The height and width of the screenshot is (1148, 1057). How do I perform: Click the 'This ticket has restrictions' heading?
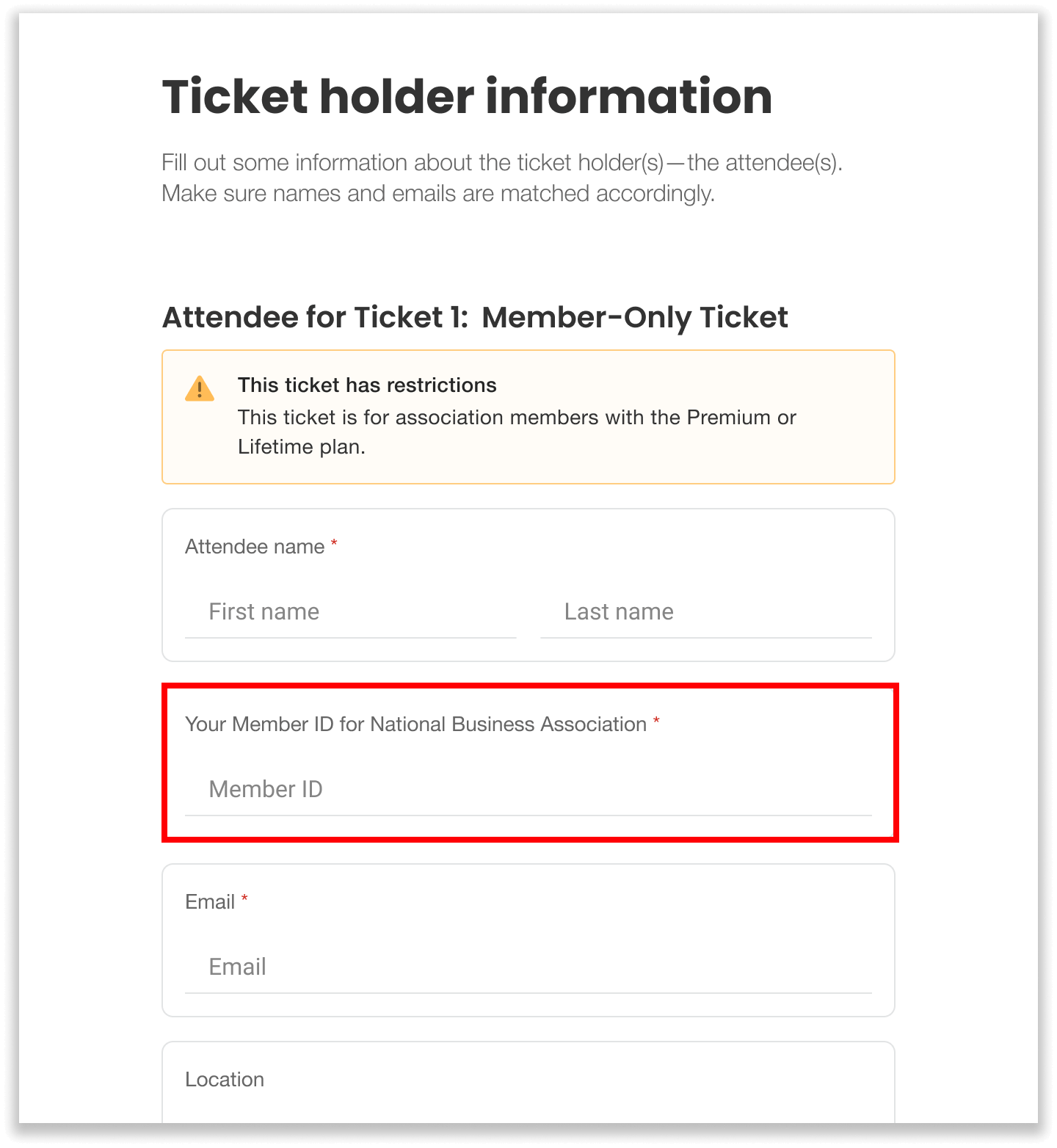[367, 385]
